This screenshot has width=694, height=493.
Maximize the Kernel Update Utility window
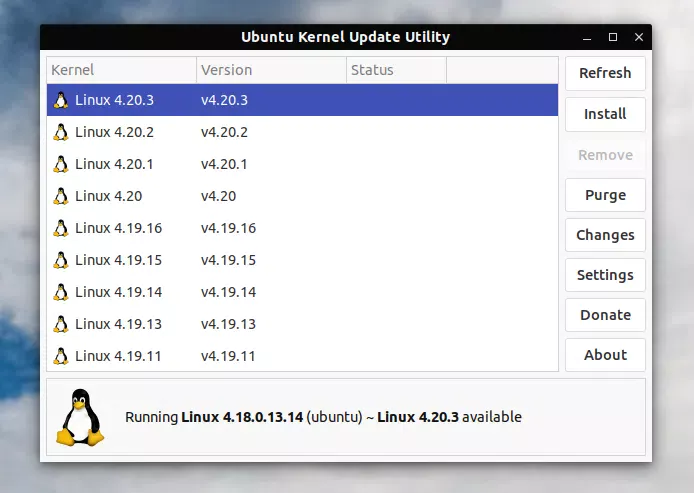(x=613, y=37)
